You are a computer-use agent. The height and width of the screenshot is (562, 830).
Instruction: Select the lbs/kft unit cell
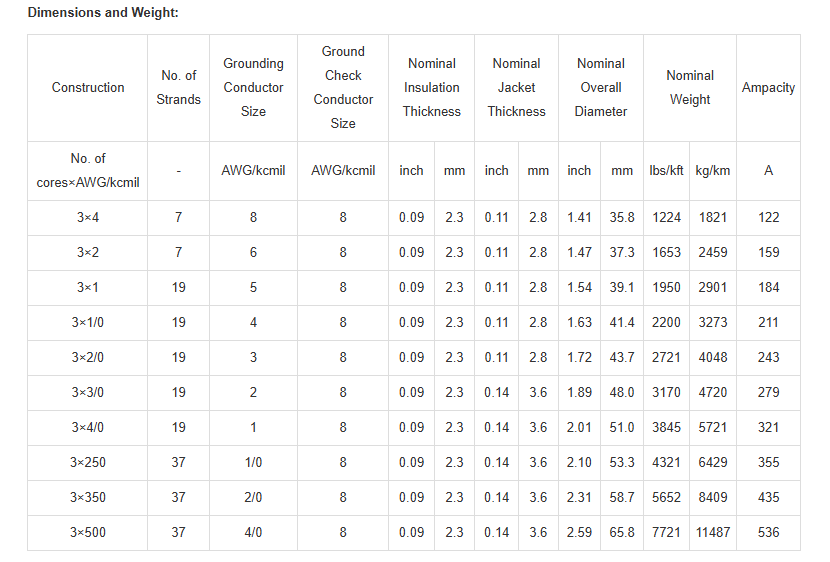(x=666, y=170)
